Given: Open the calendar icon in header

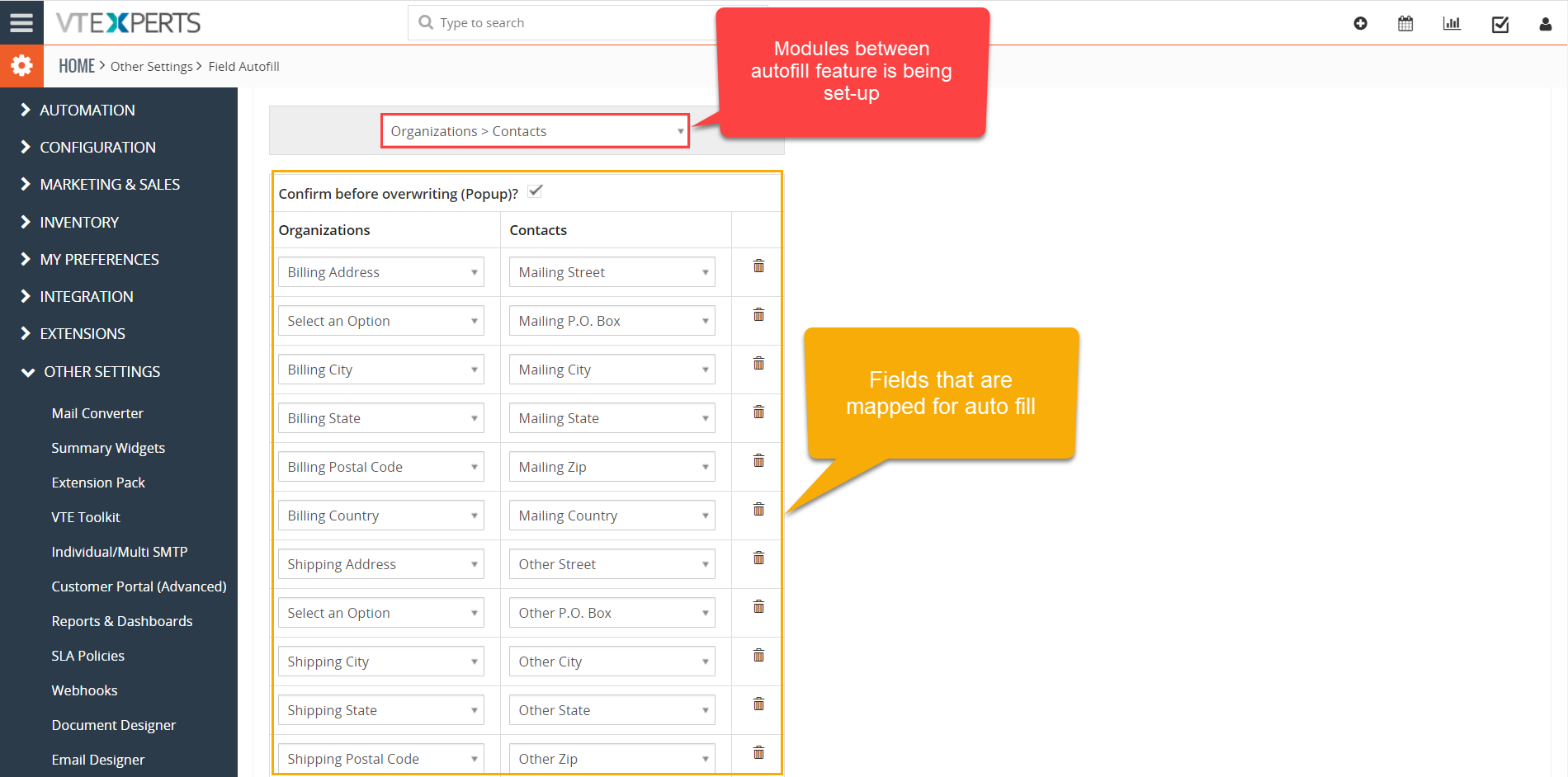Looking at the screenshot, I should tap(1405, 23).
